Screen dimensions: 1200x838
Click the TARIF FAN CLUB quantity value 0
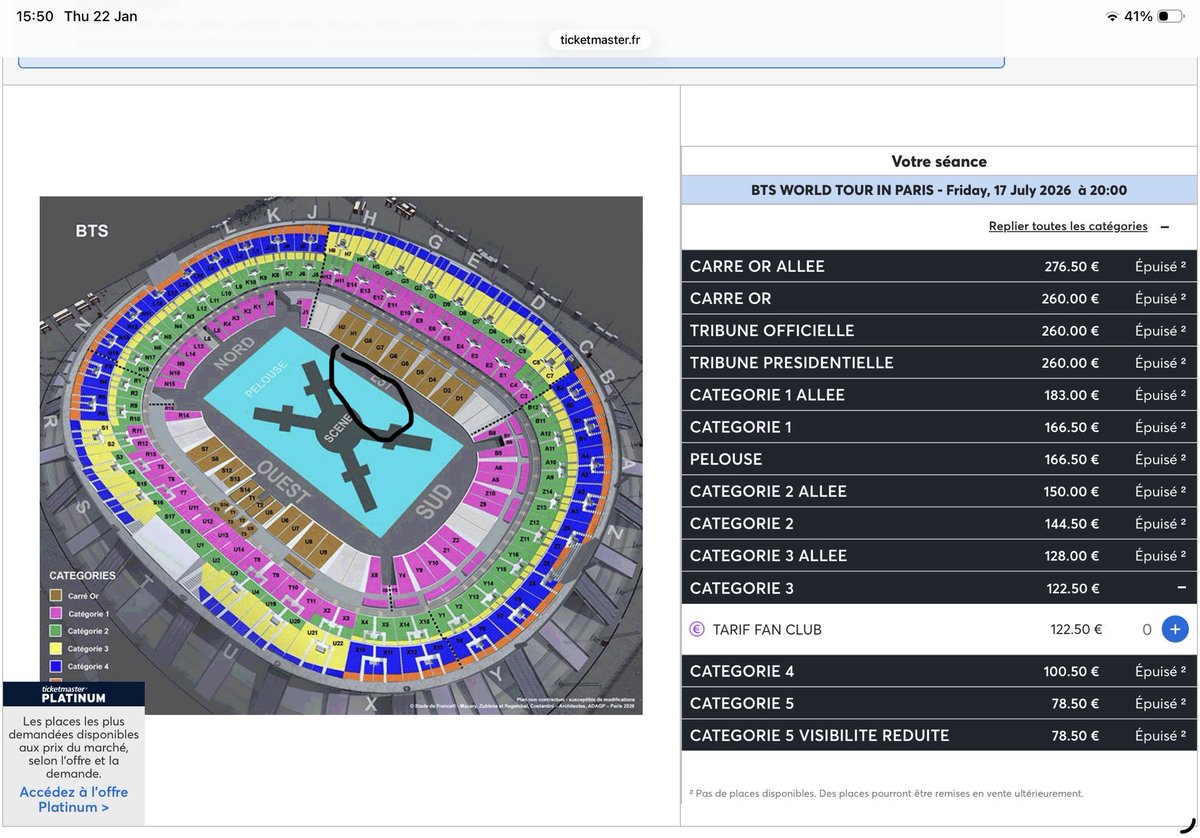(1147, 630)
